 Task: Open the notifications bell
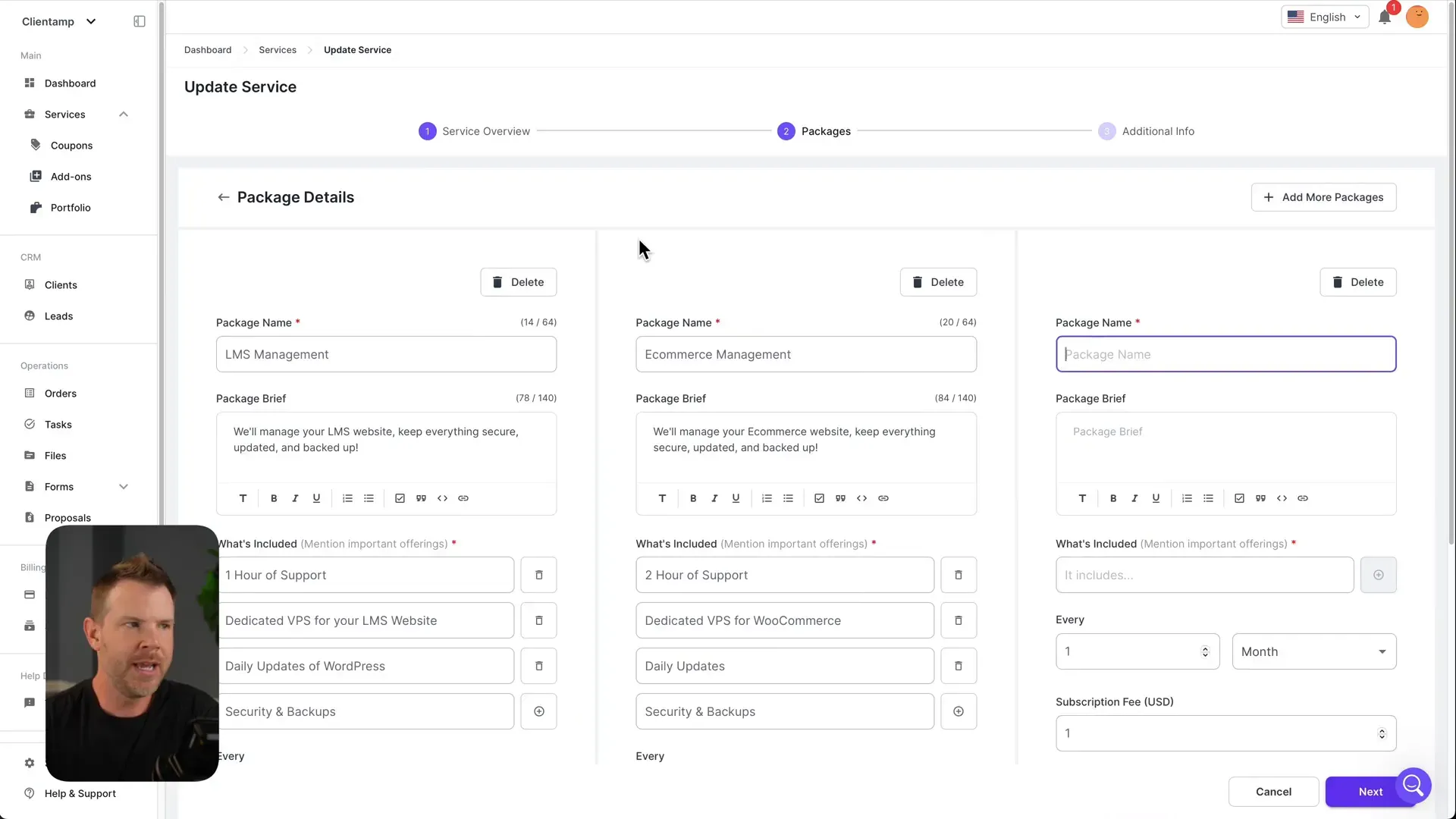(1385, 17)
